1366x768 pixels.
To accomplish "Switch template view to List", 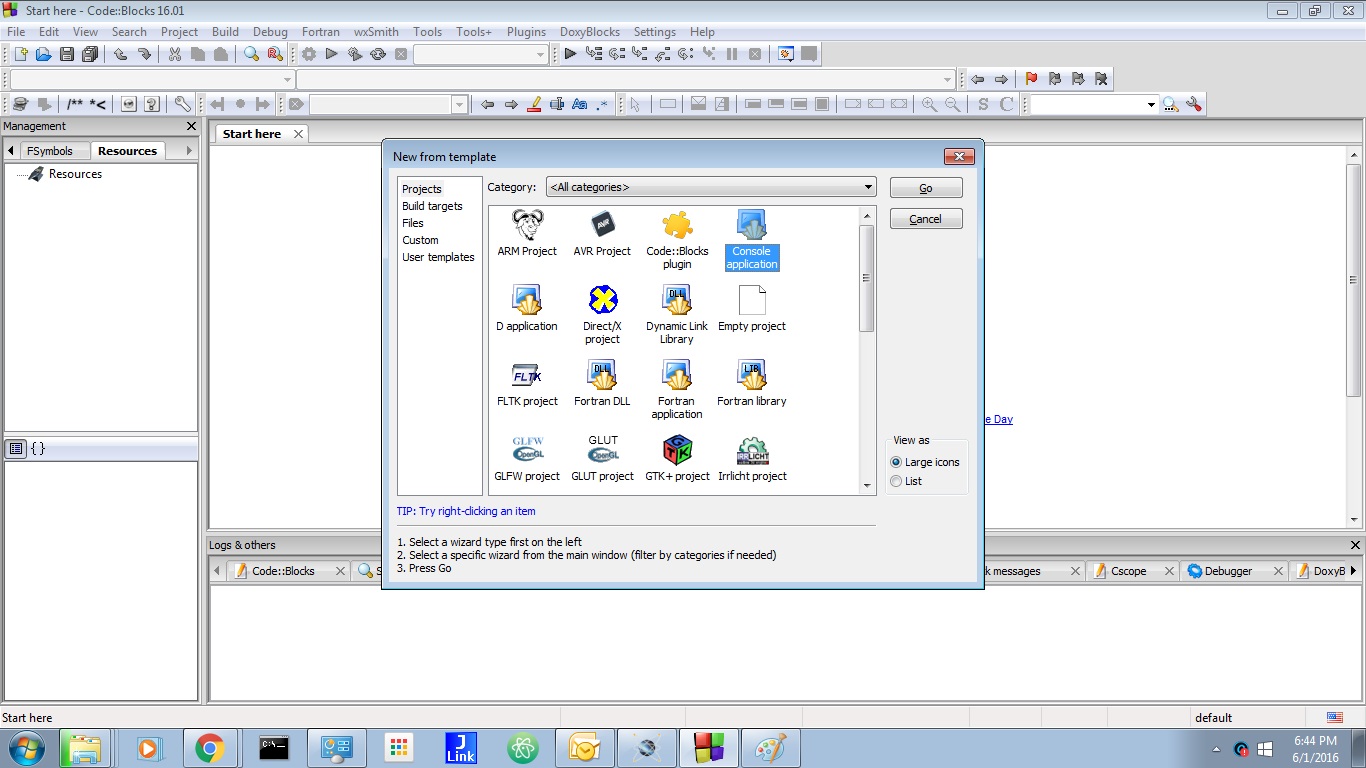I will [896, 481].
